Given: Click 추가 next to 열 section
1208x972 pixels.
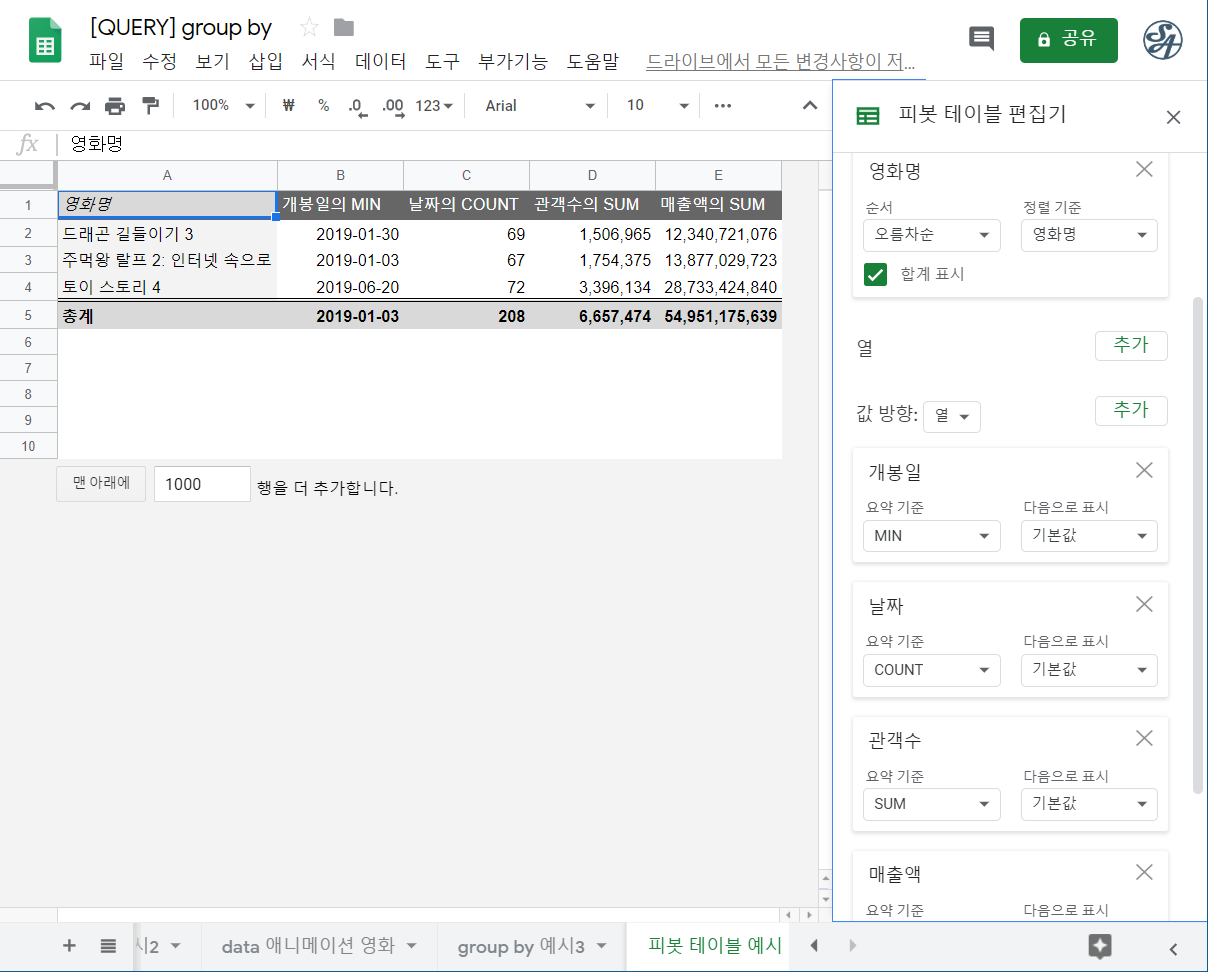Looking at the screenshot, I should 1131,346.
